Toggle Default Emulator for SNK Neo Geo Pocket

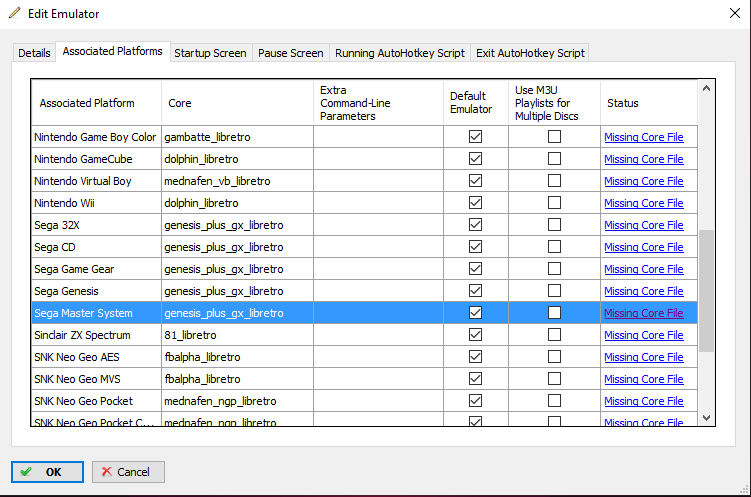(x=476, y=401)
